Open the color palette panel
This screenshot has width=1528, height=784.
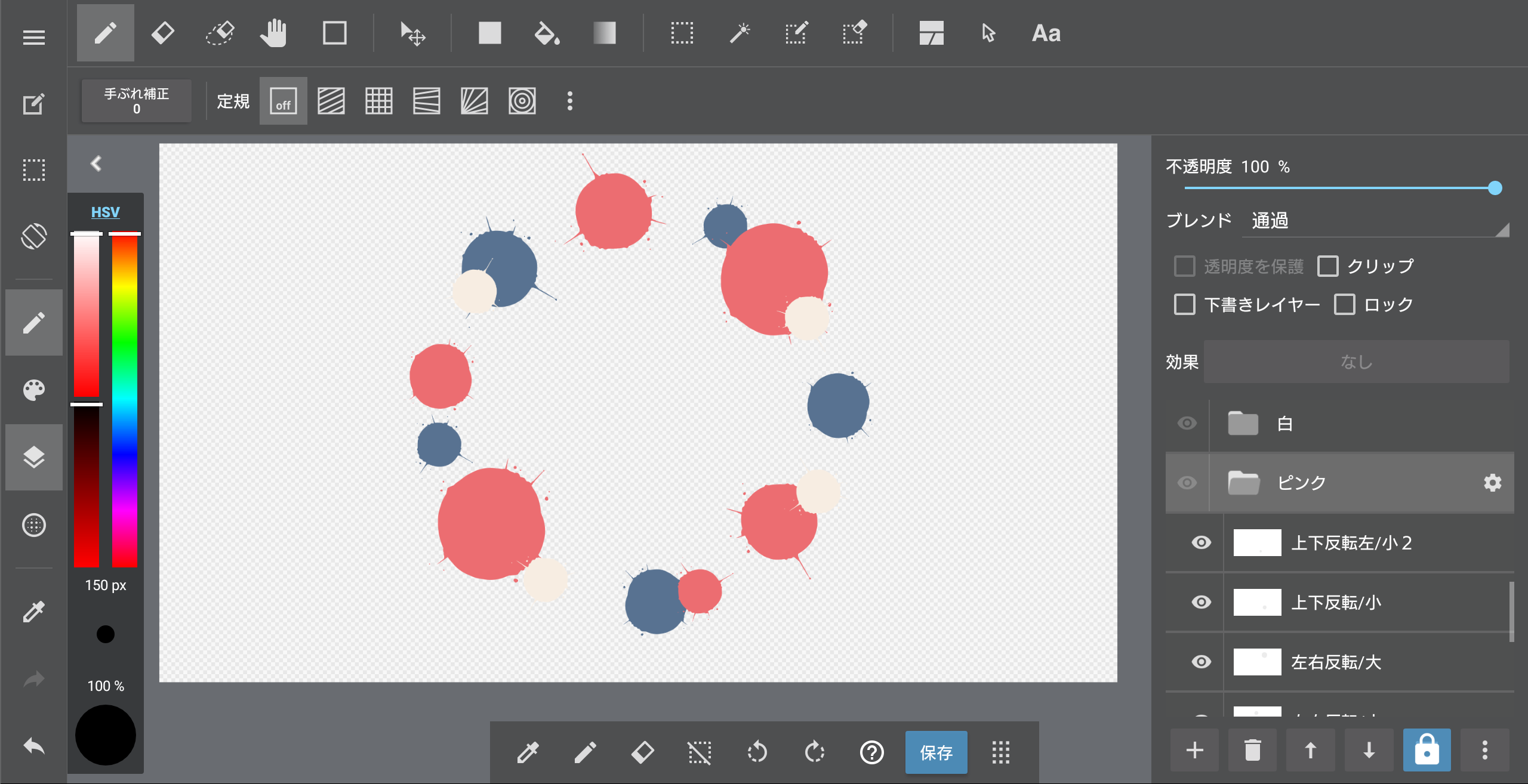click(34, 390)
